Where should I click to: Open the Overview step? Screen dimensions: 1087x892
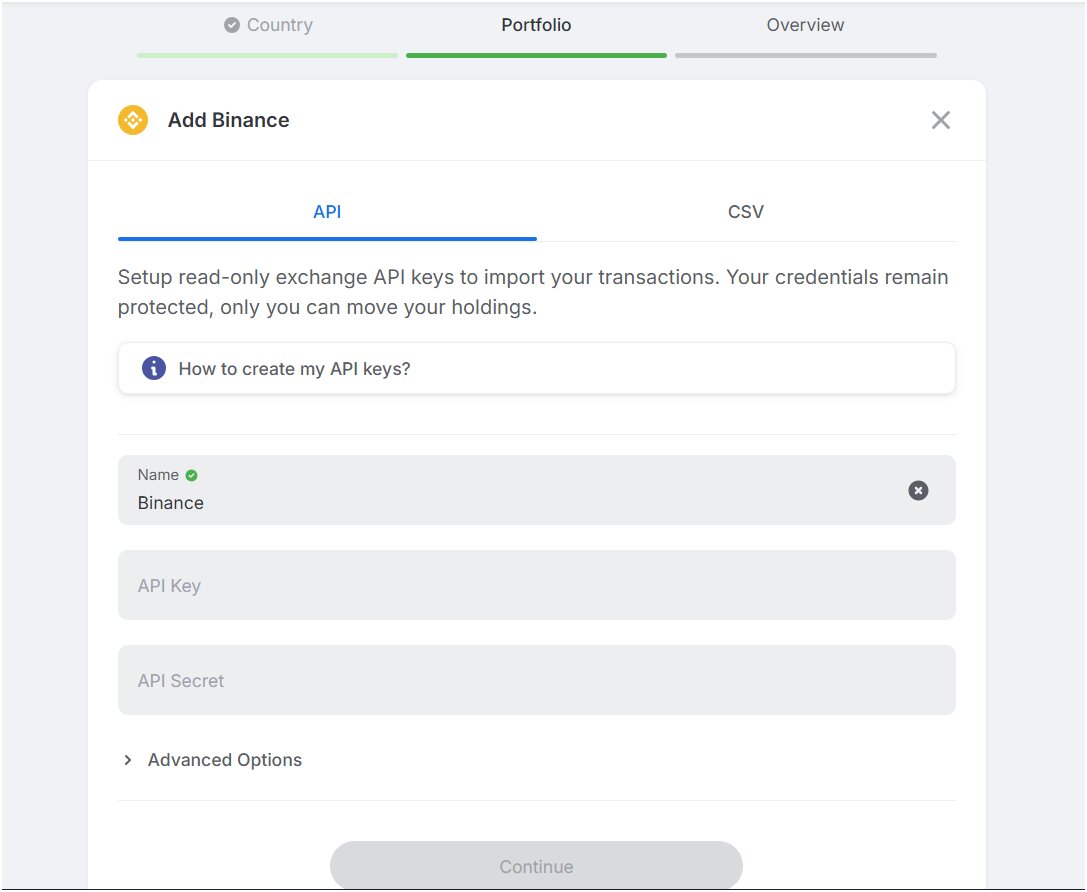coord(805,25)
